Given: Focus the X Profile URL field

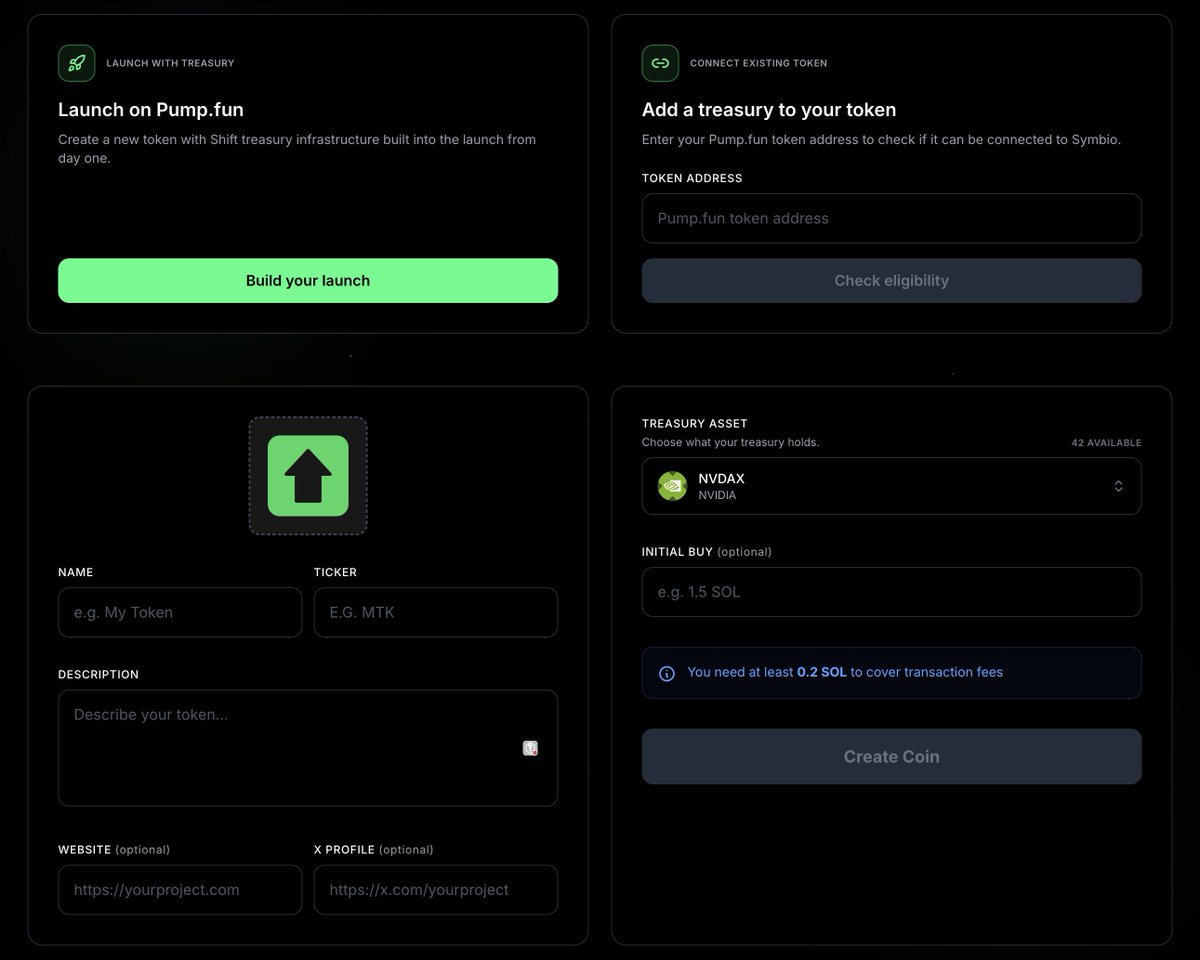Looking at the screenshot, I should click(x=436, y=890).
